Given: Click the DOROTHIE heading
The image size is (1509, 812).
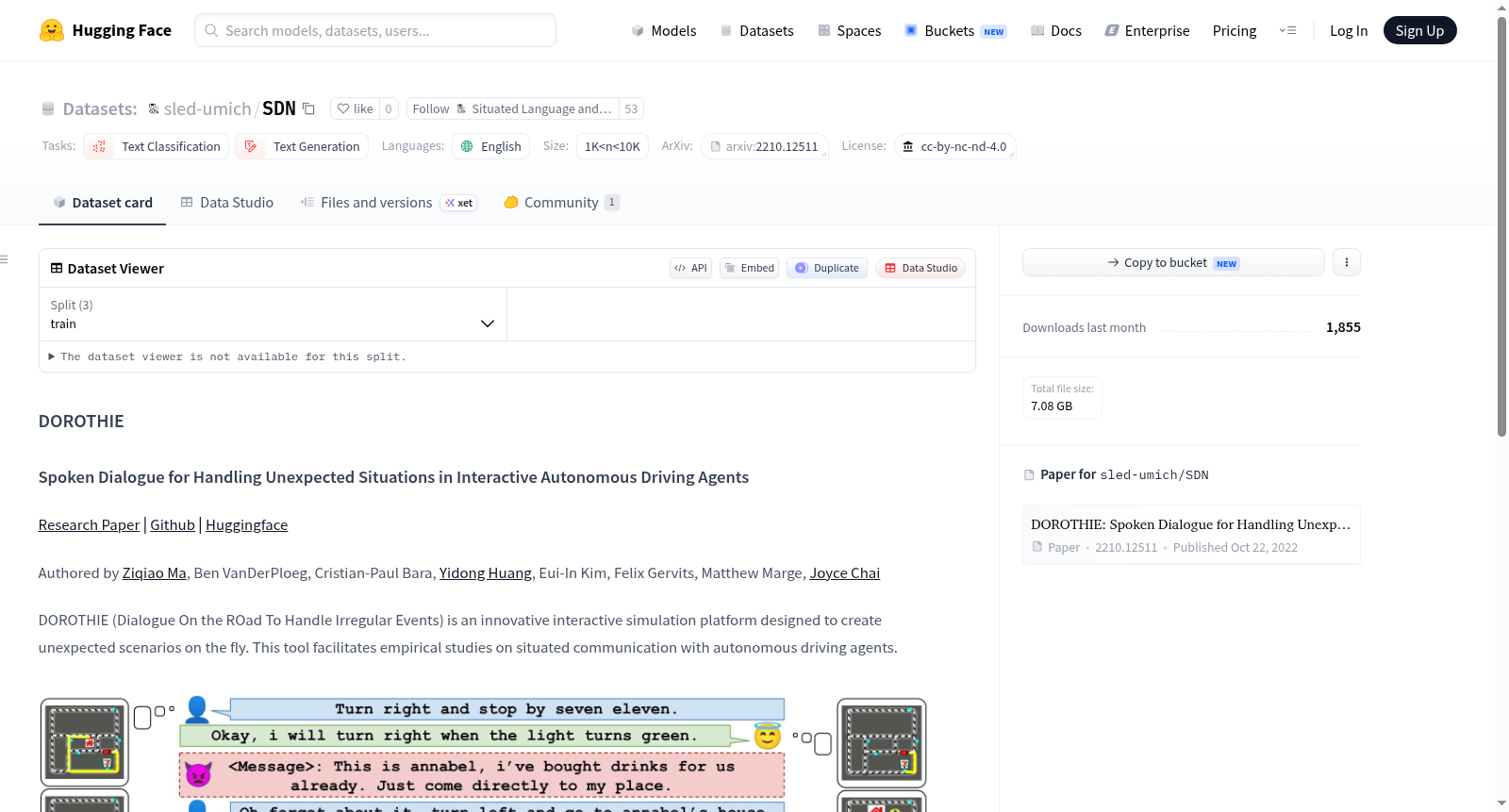Looking at the screenshot, I should (81, 422).
